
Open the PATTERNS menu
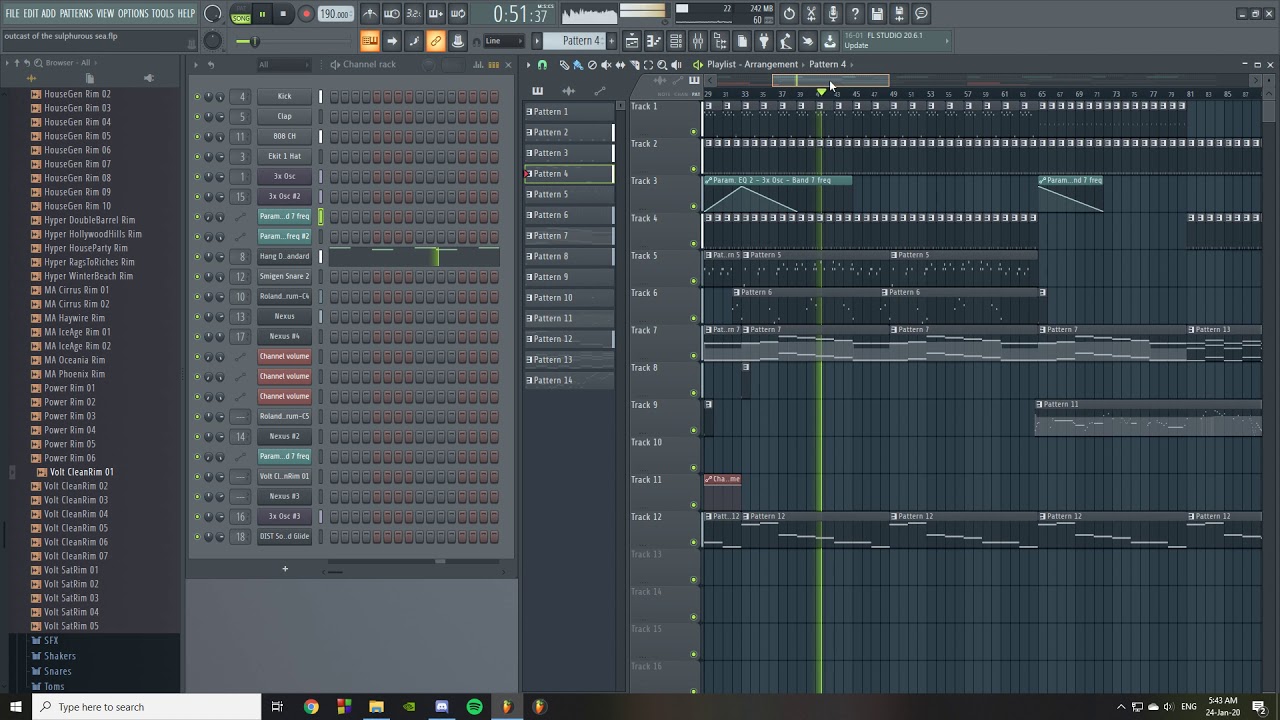[x=76, y=13]
